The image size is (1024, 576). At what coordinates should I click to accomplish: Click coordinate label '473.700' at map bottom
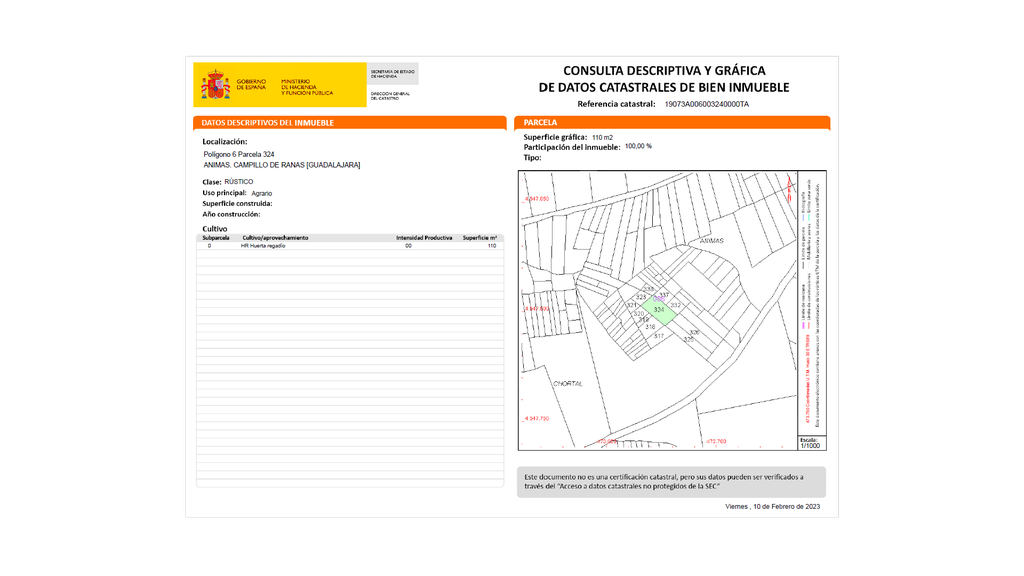pyautogui.click(x=716, y=441)
